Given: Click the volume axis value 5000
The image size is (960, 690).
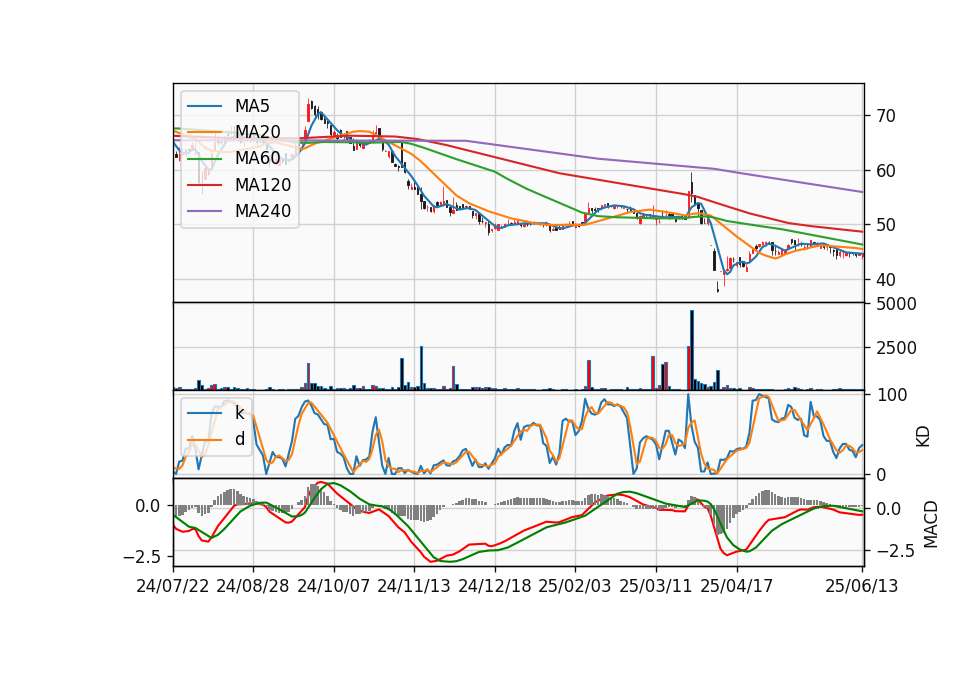Looking at the screenshot, I should 896,304.
